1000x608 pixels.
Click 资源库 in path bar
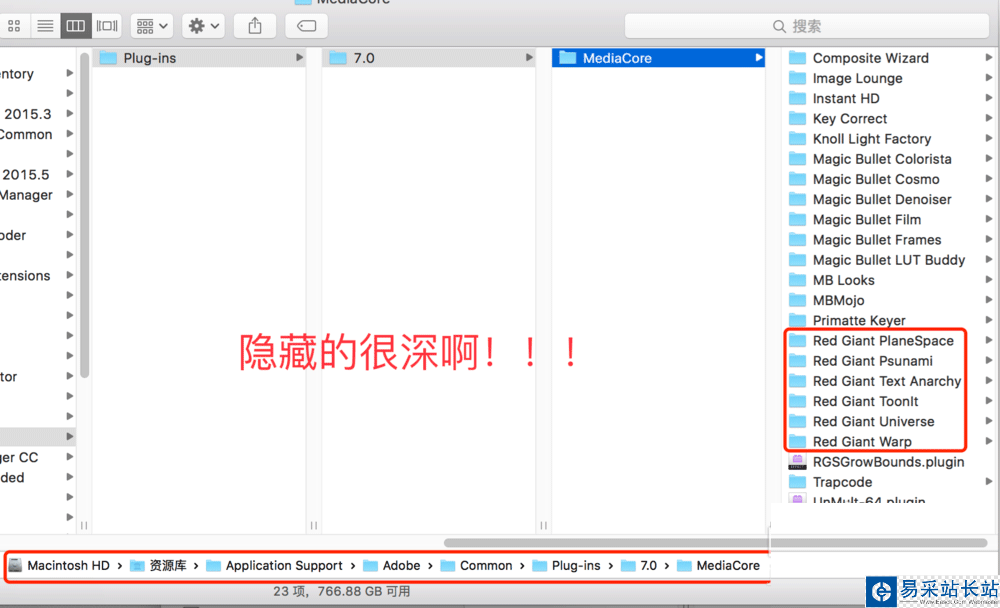[x=158, y=566]
